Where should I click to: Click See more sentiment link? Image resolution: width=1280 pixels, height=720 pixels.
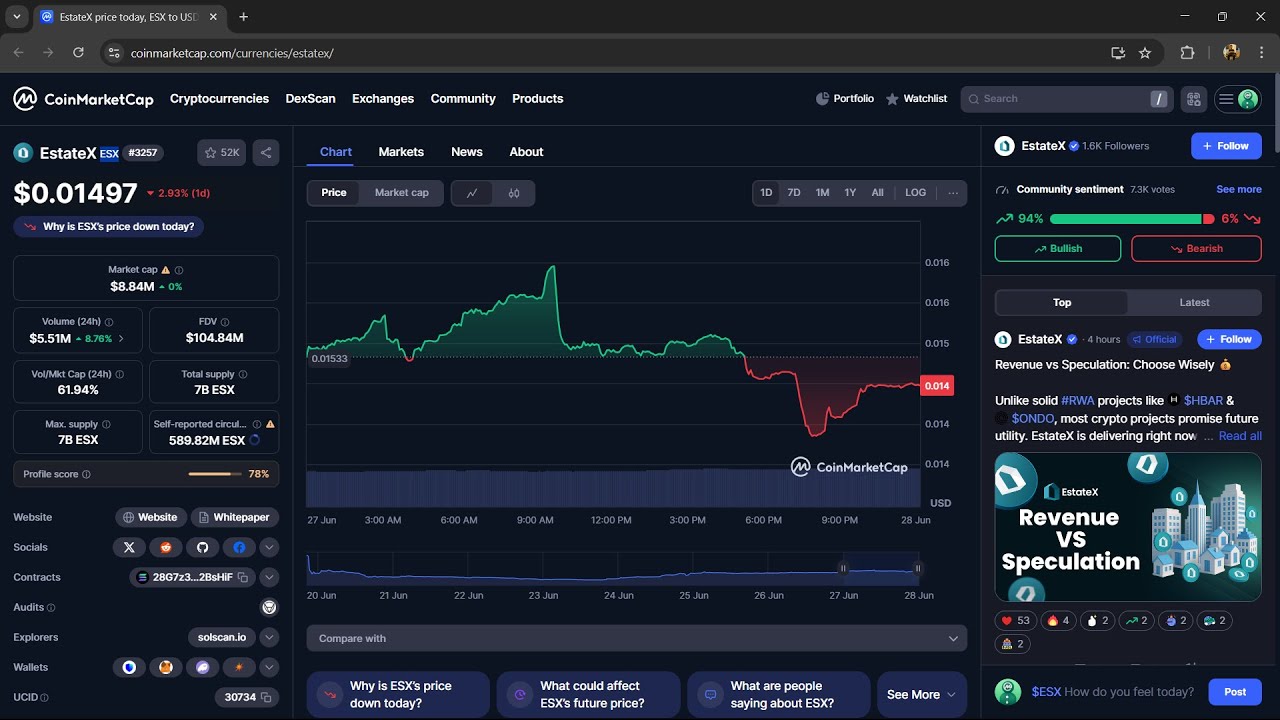click(x=1239, y=189)
